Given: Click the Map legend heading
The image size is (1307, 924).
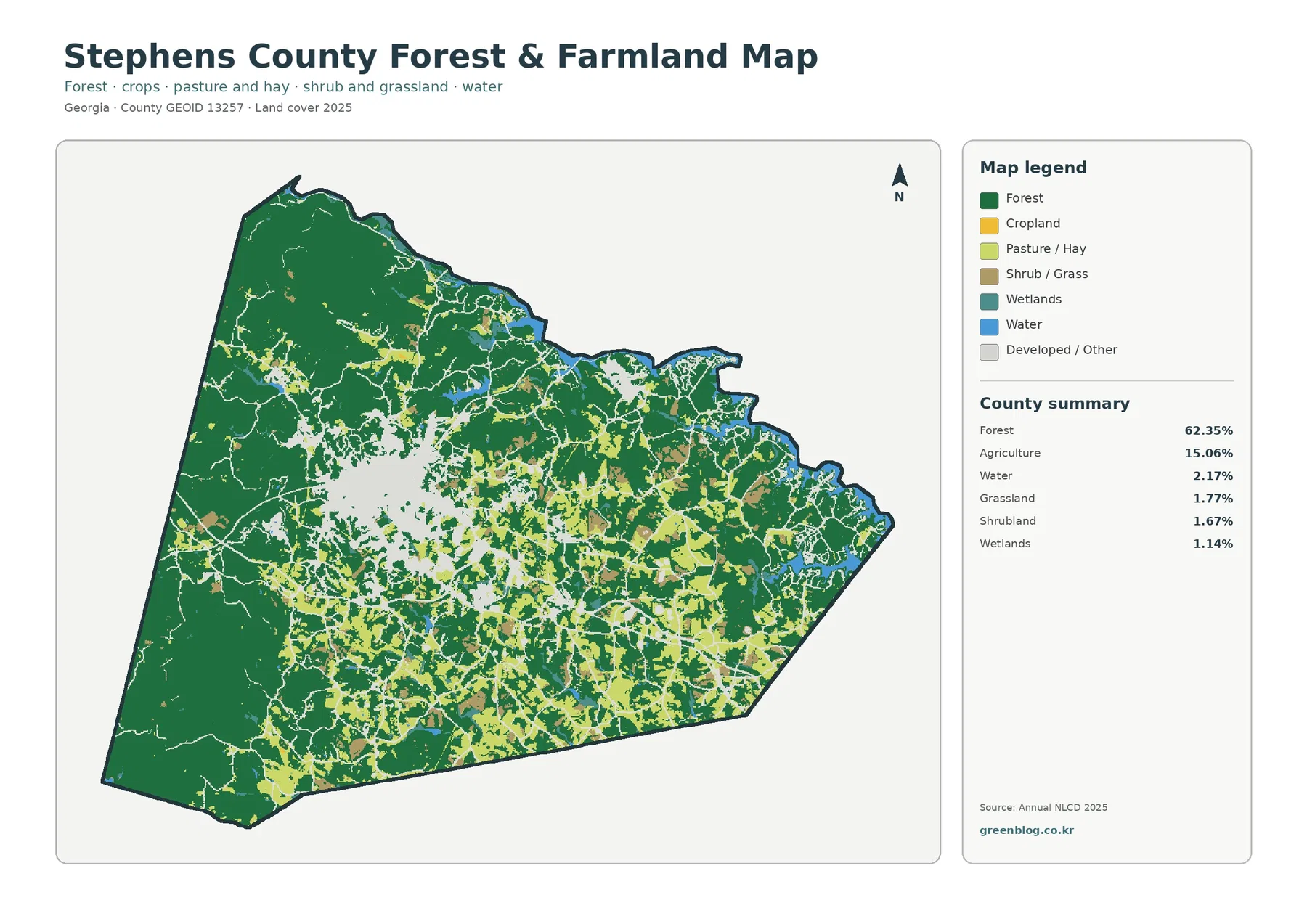Looking at the screenshot, I should click(x=1033, y=168).
